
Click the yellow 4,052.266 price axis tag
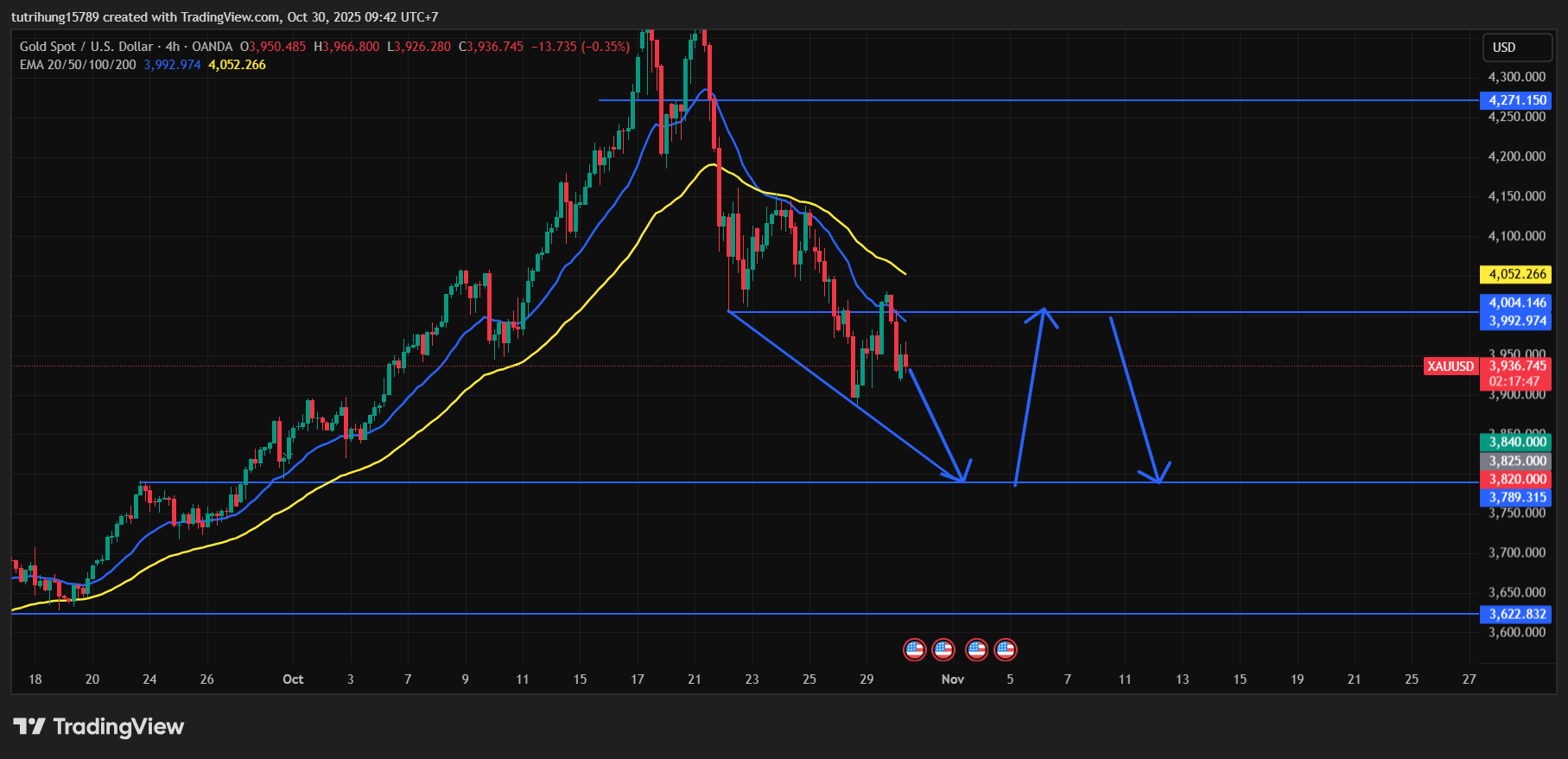pos(1516,274)
